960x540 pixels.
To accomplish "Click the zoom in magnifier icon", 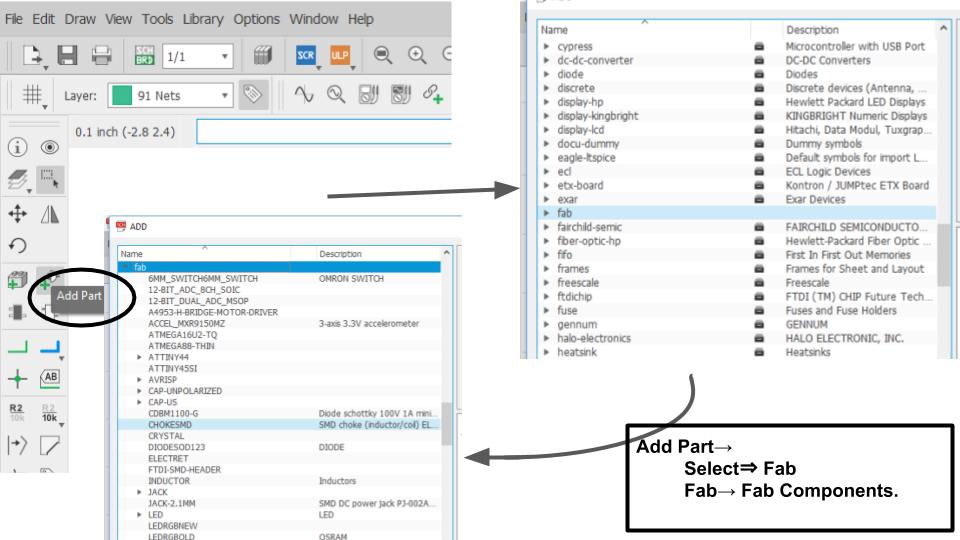I will tap(417, 56).
